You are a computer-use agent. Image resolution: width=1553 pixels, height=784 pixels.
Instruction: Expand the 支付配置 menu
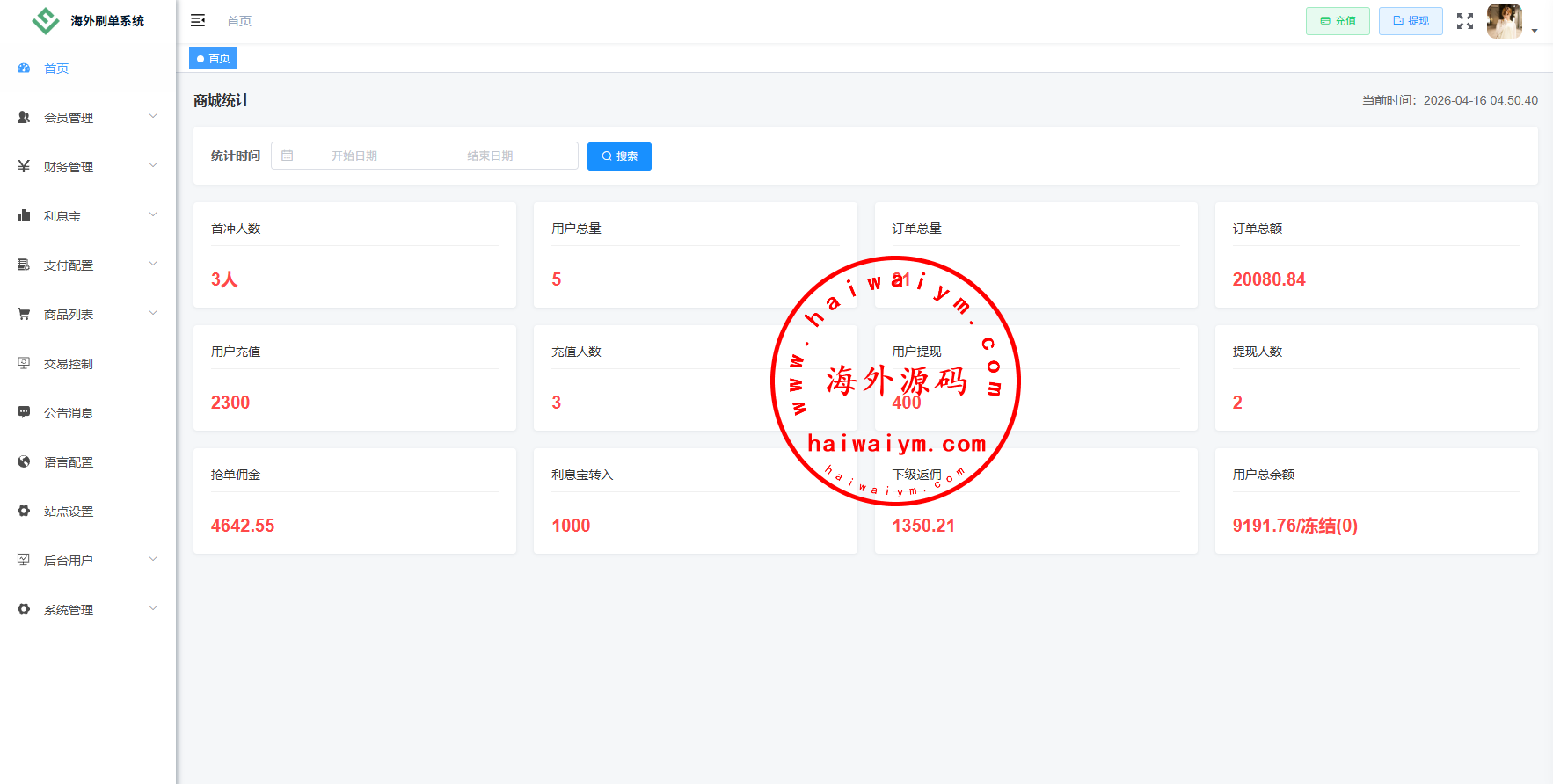[87, 265]
